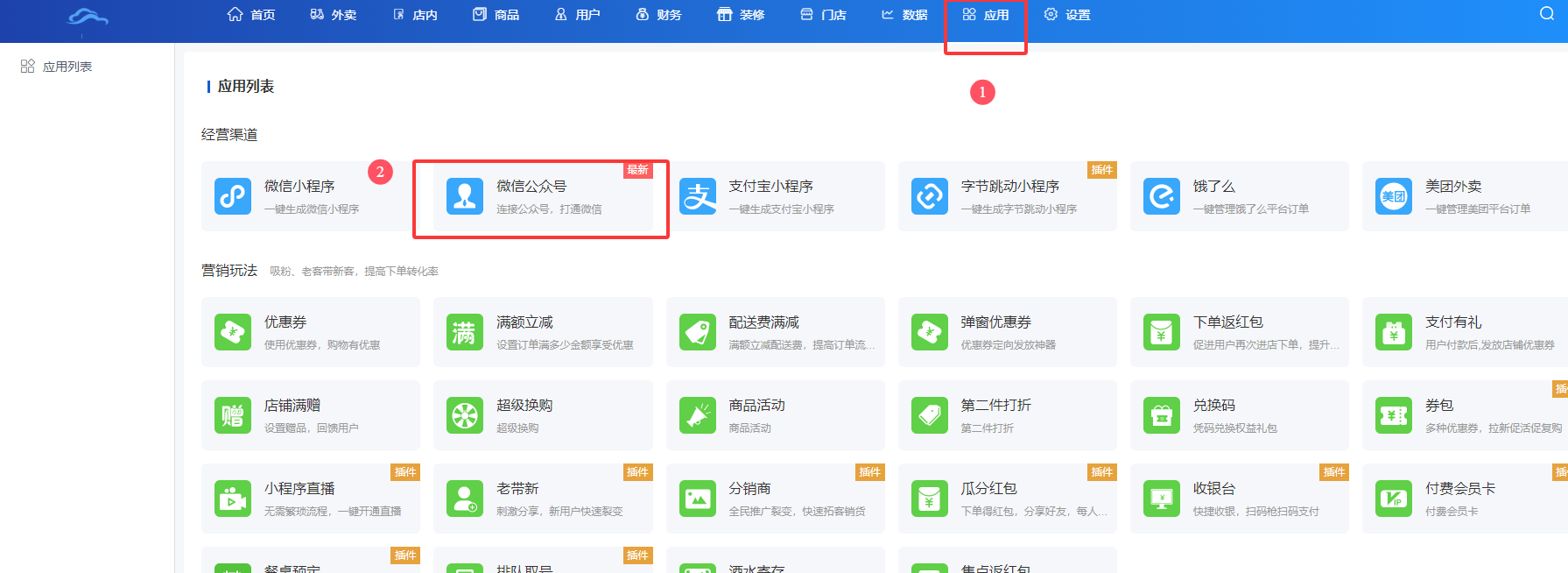Click the 字节跳动小程序 icon

930,196
